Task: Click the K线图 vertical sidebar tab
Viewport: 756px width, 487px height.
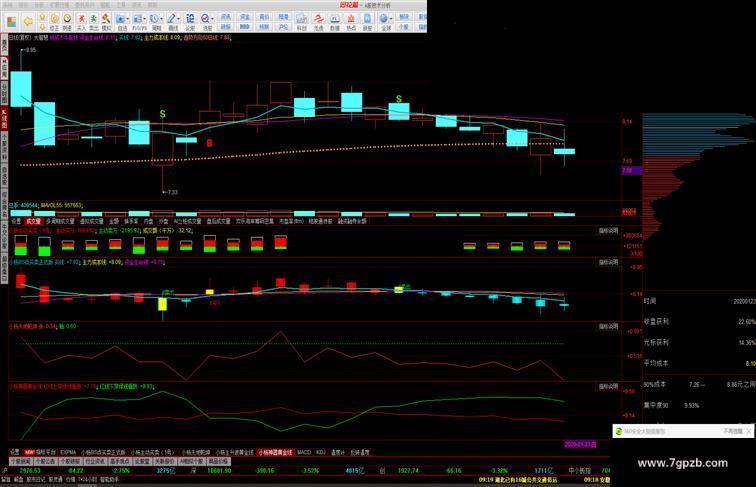Action: point(4,118)
